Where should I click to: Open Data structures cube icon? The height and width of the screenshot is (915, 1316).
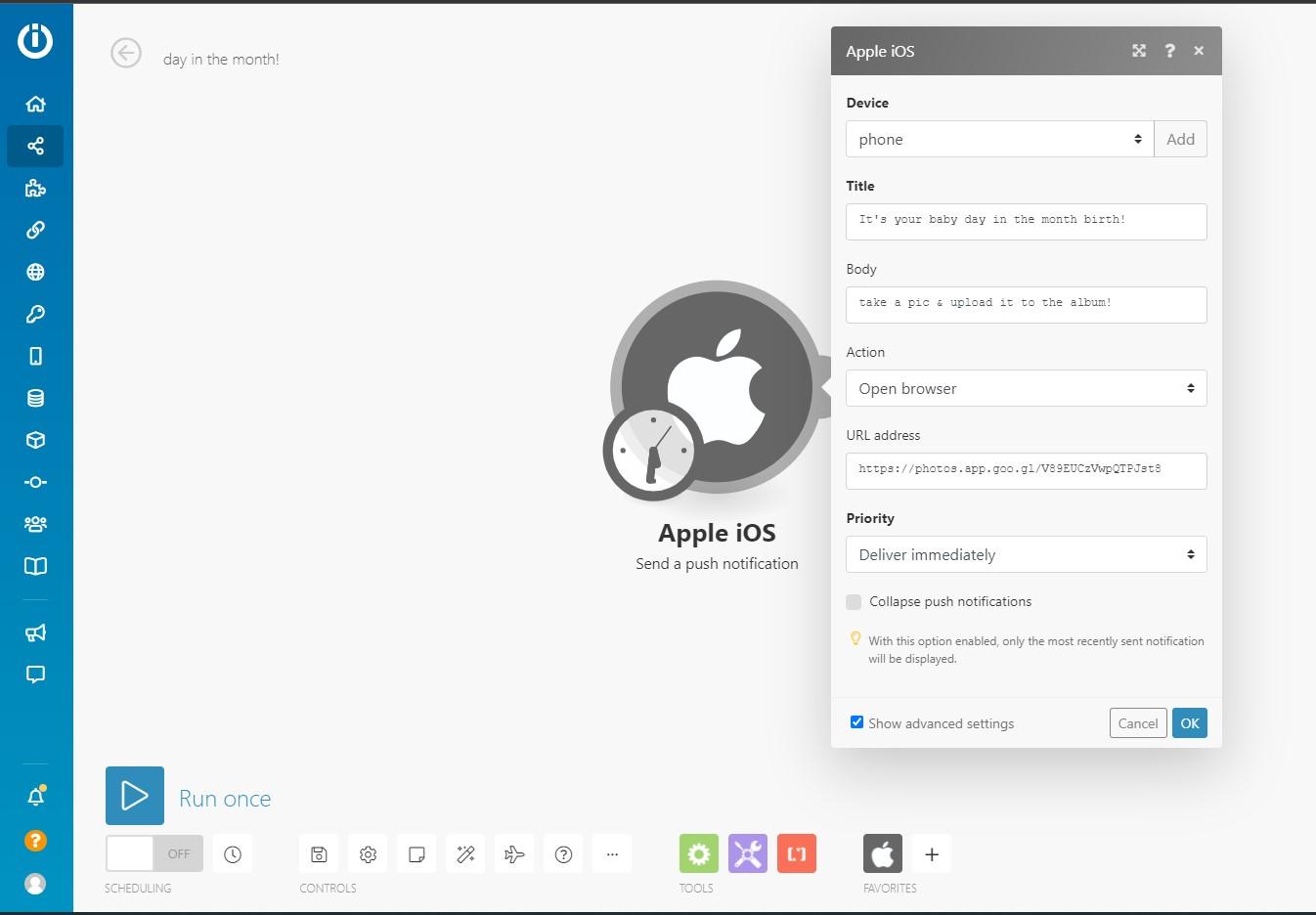pyautogui.click(x=35, y=440)
